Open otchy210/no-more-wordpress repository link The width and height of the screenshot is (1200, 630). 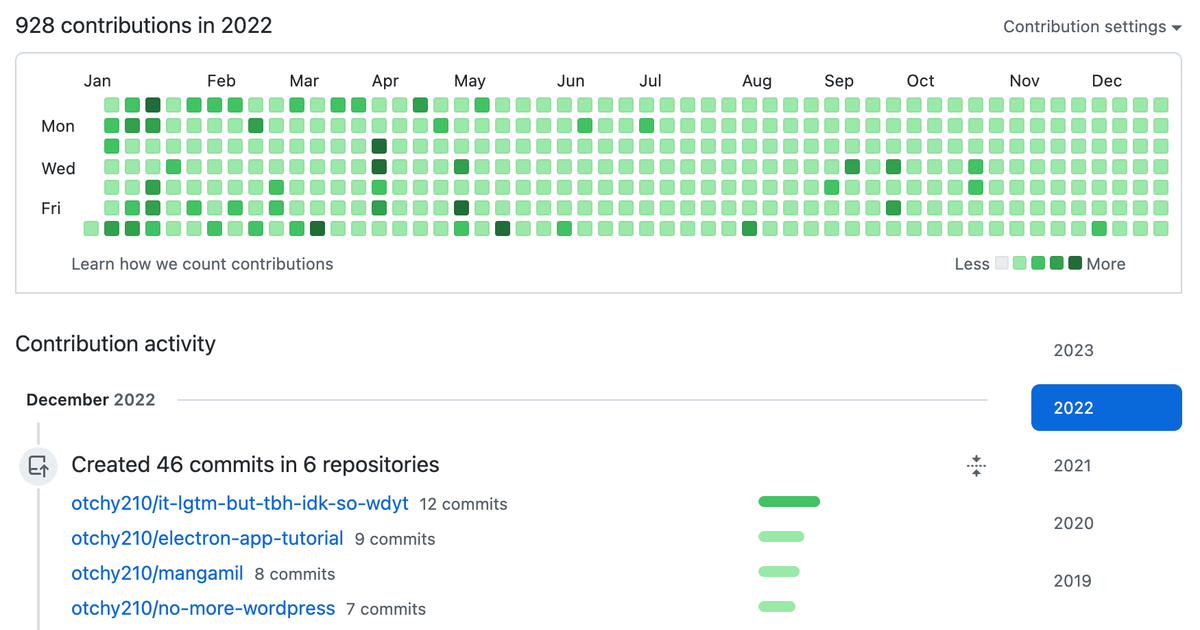coord(203,608)
